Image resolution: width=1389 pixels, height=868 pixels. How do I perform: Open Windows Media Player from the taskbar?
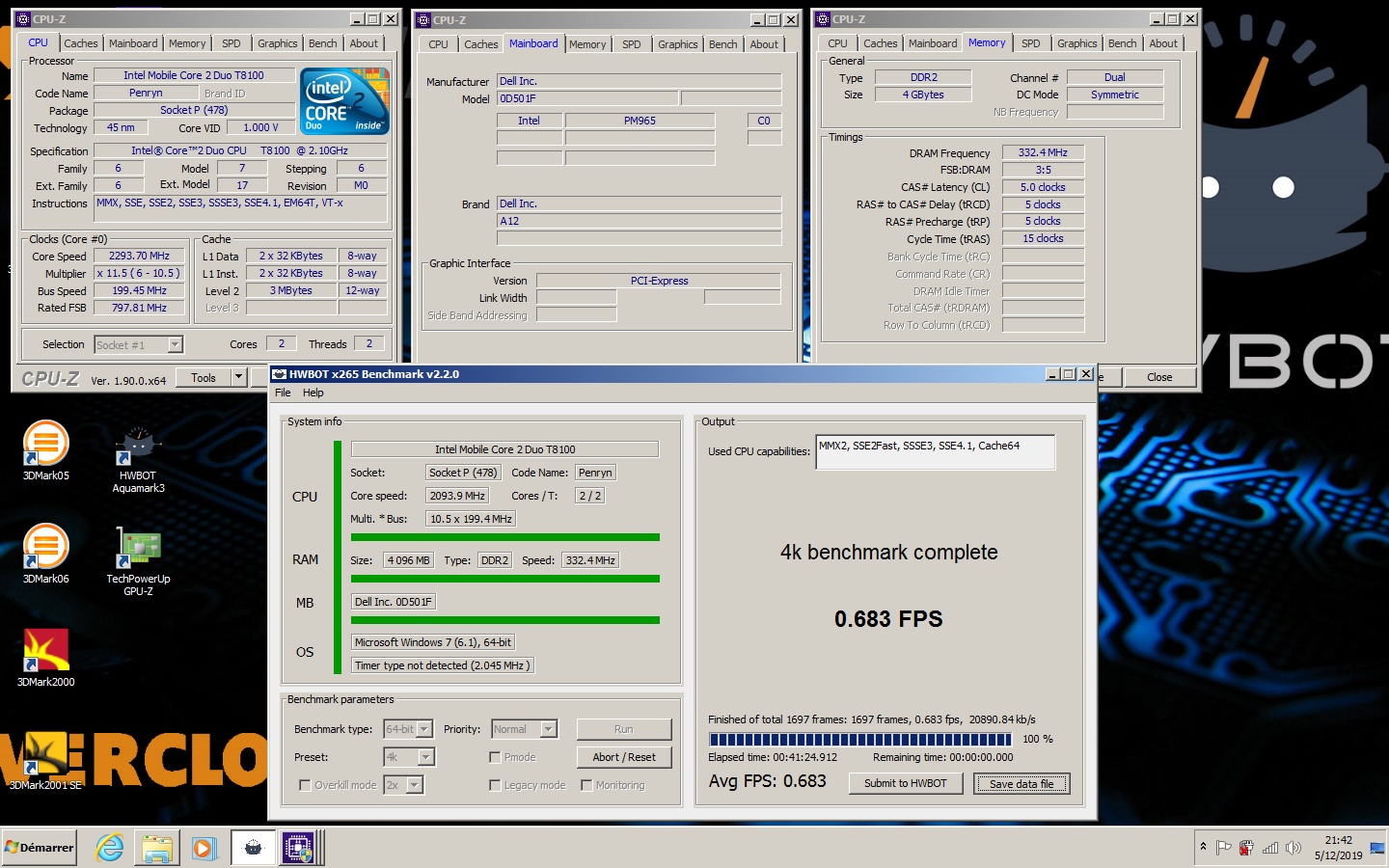[204, 848]
